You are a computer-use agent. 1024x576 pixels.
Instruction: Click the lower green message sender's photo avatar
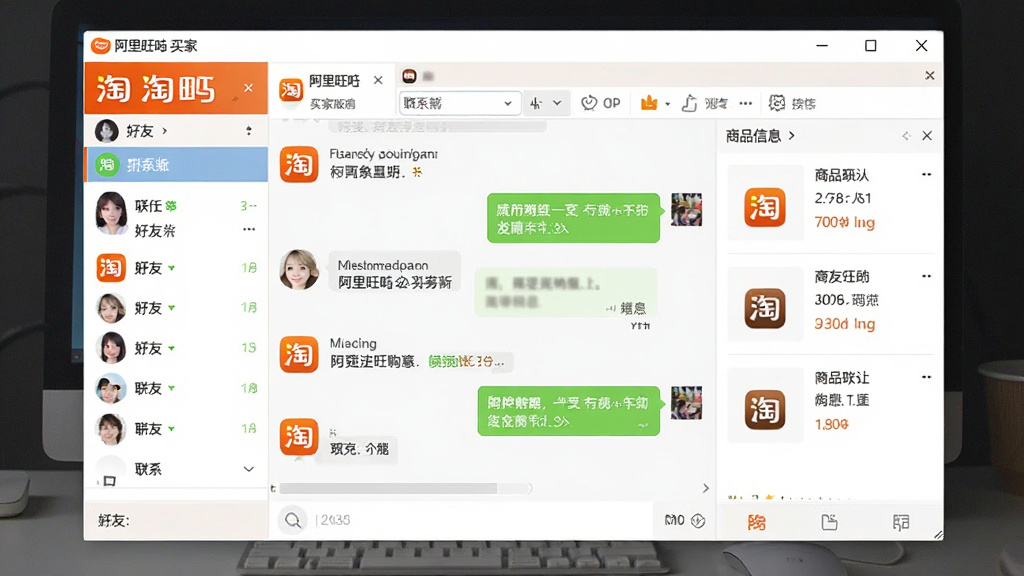coord(686,402)
